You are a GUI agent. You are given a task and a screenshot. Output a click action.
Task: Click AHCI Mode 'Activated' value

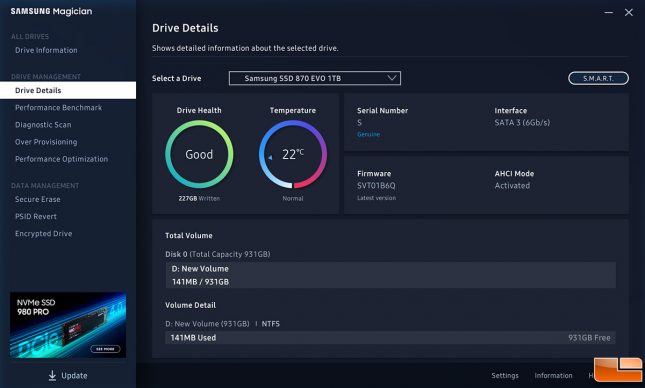(x=512, y=186)
